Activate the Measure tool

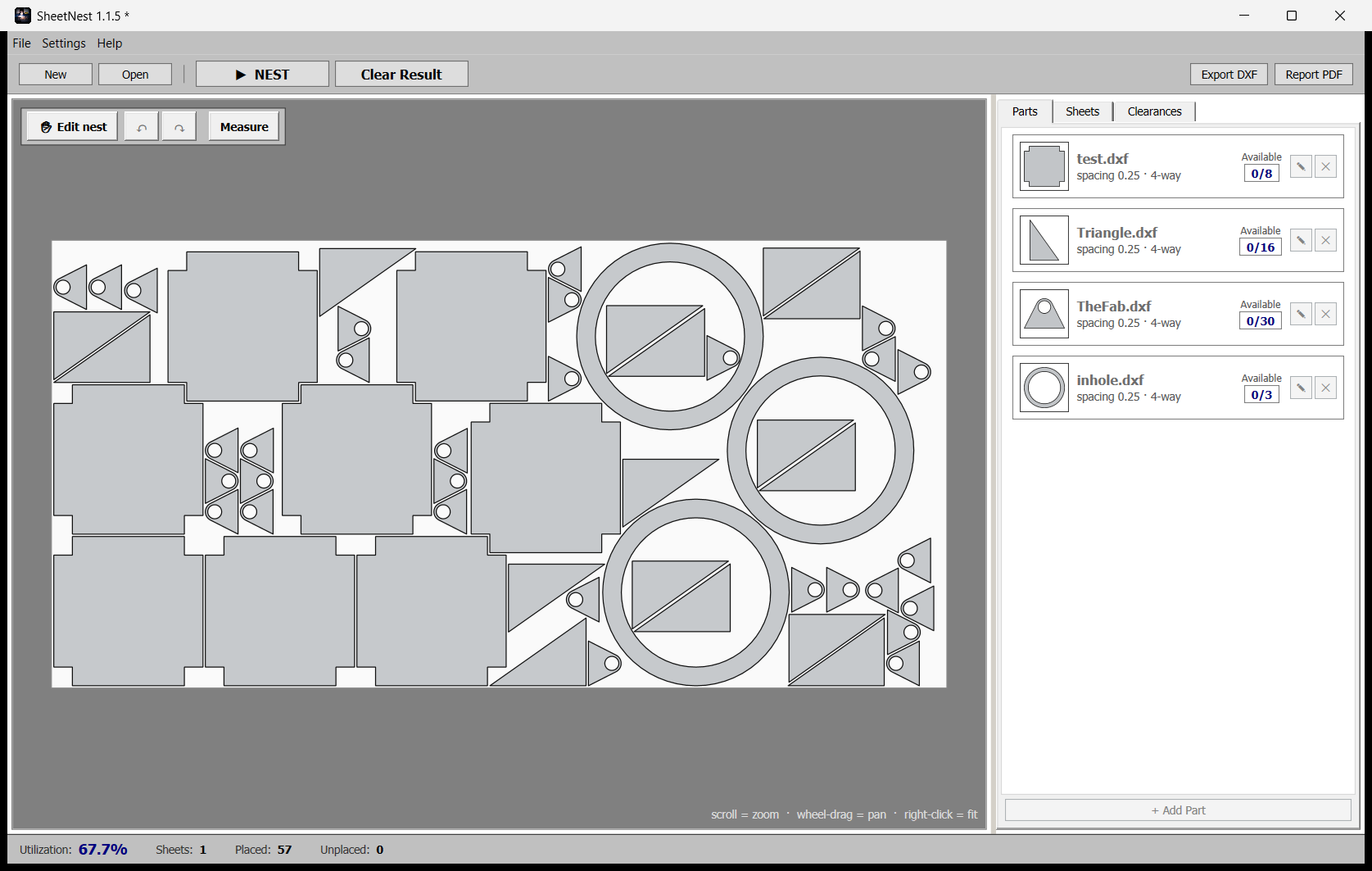coord(244,127)
